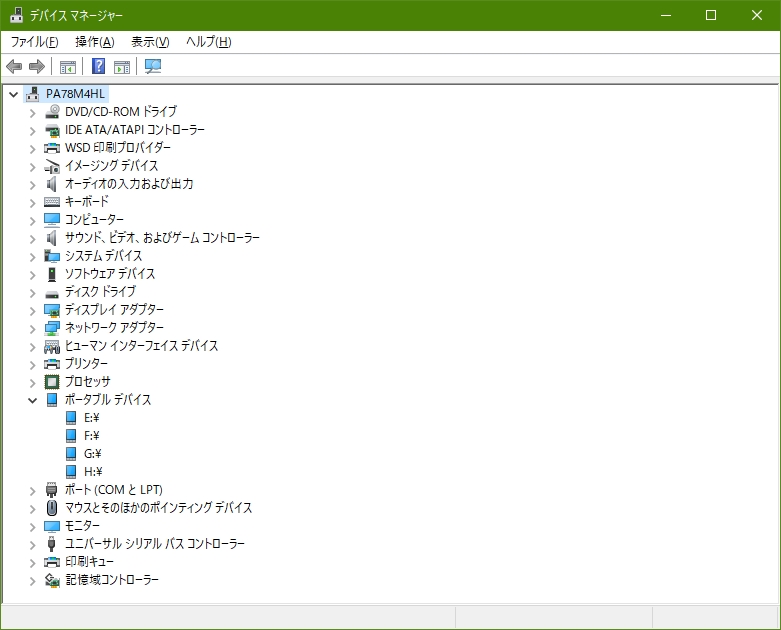Image resolution: width=781 pixels, height=630 pixels.
Task: Expand the モニター node
Action: [x=32, y=527]
